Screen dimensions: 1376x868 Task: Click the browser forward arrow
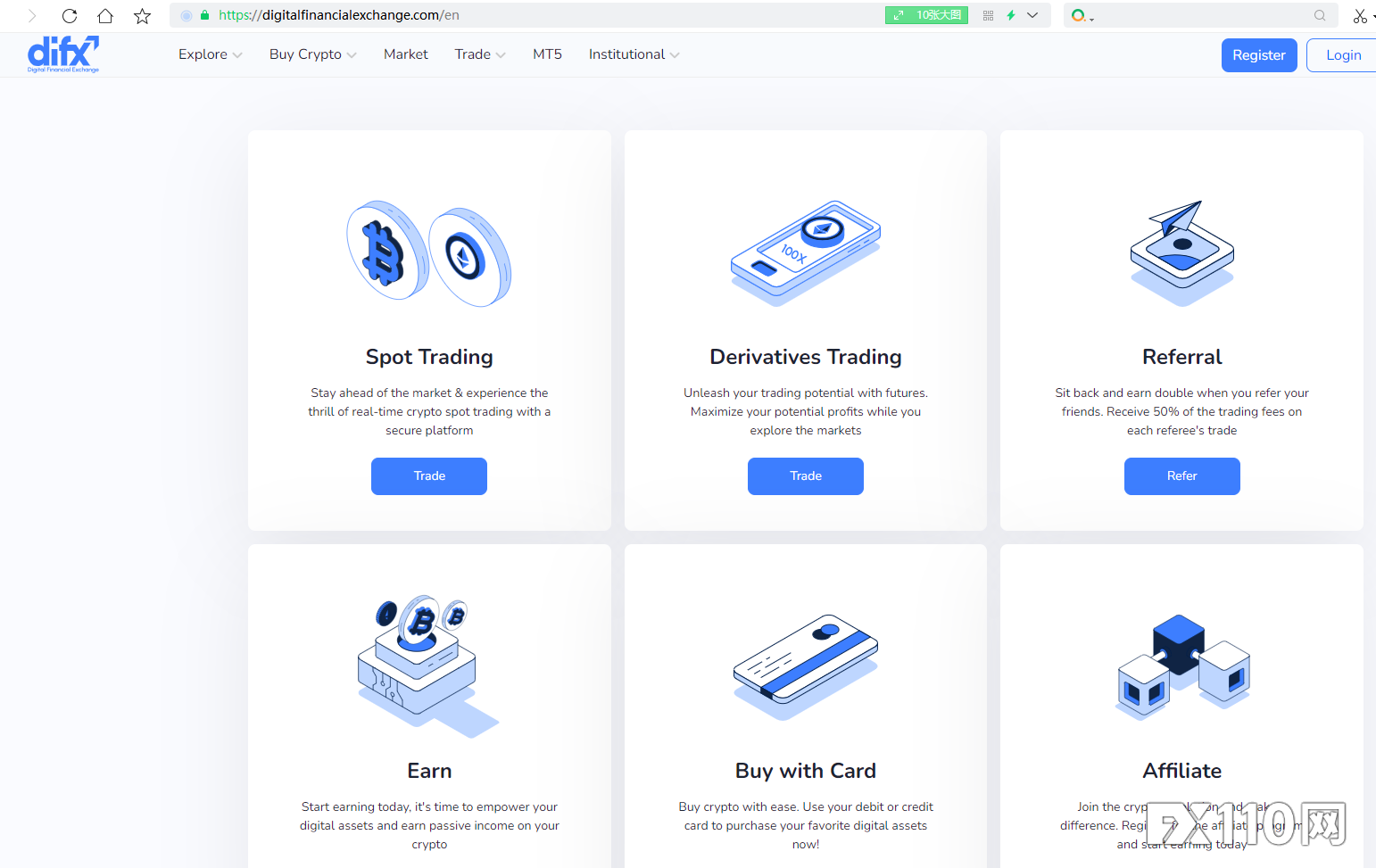point(32,15)
